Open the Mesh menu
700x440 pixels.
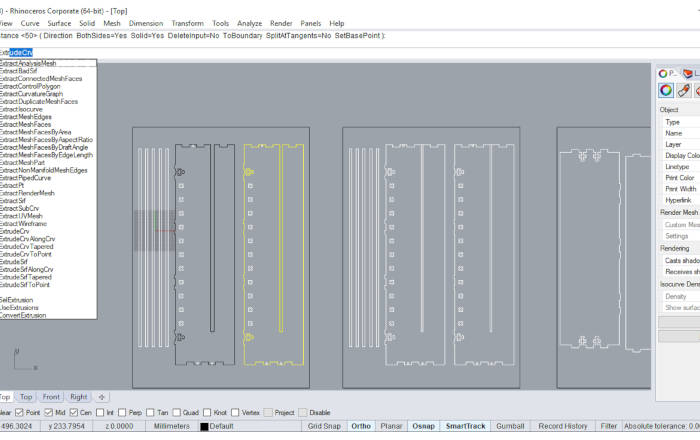112,23
